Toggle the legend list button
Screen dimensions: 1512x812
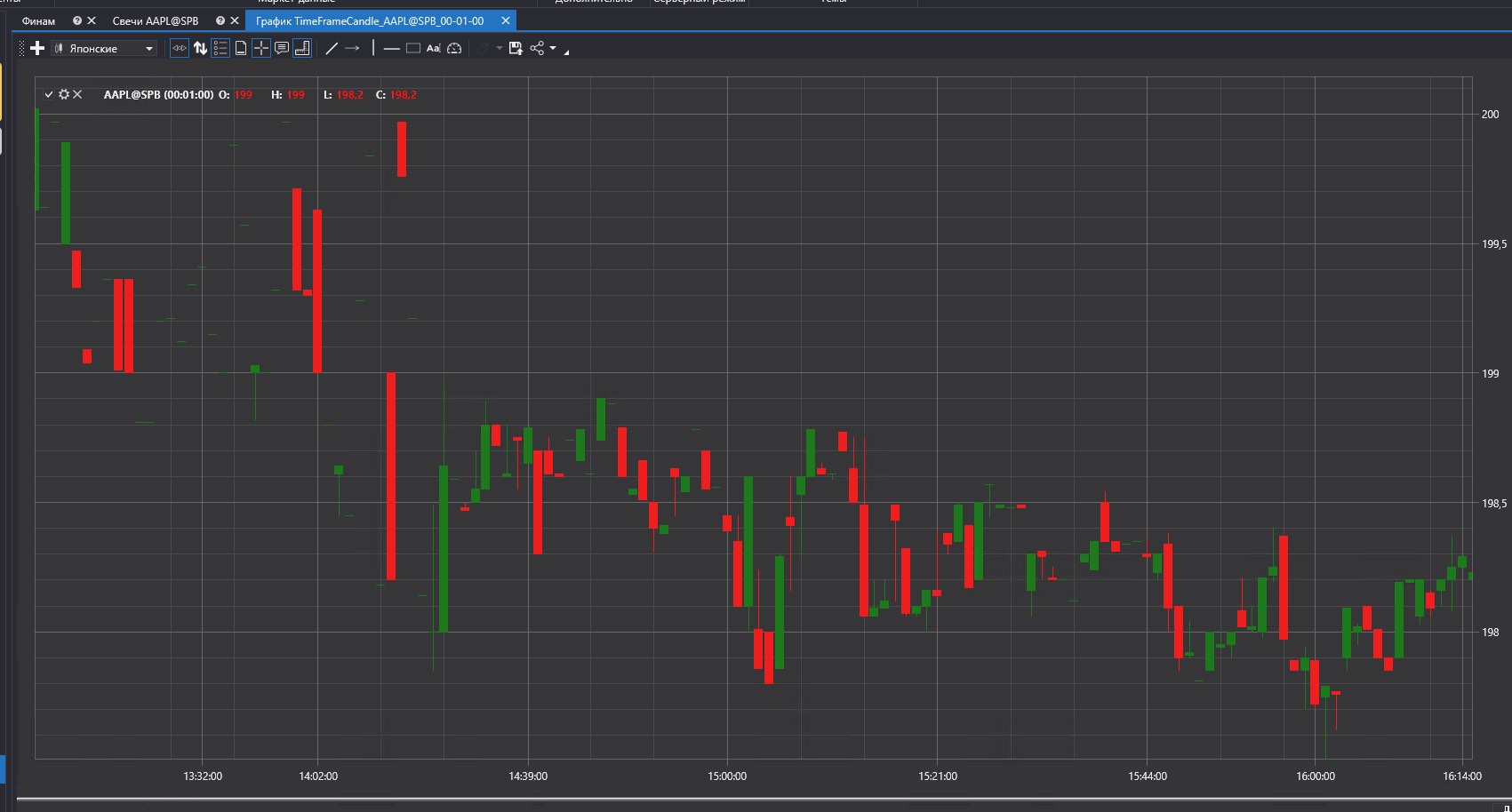[220, 48]
